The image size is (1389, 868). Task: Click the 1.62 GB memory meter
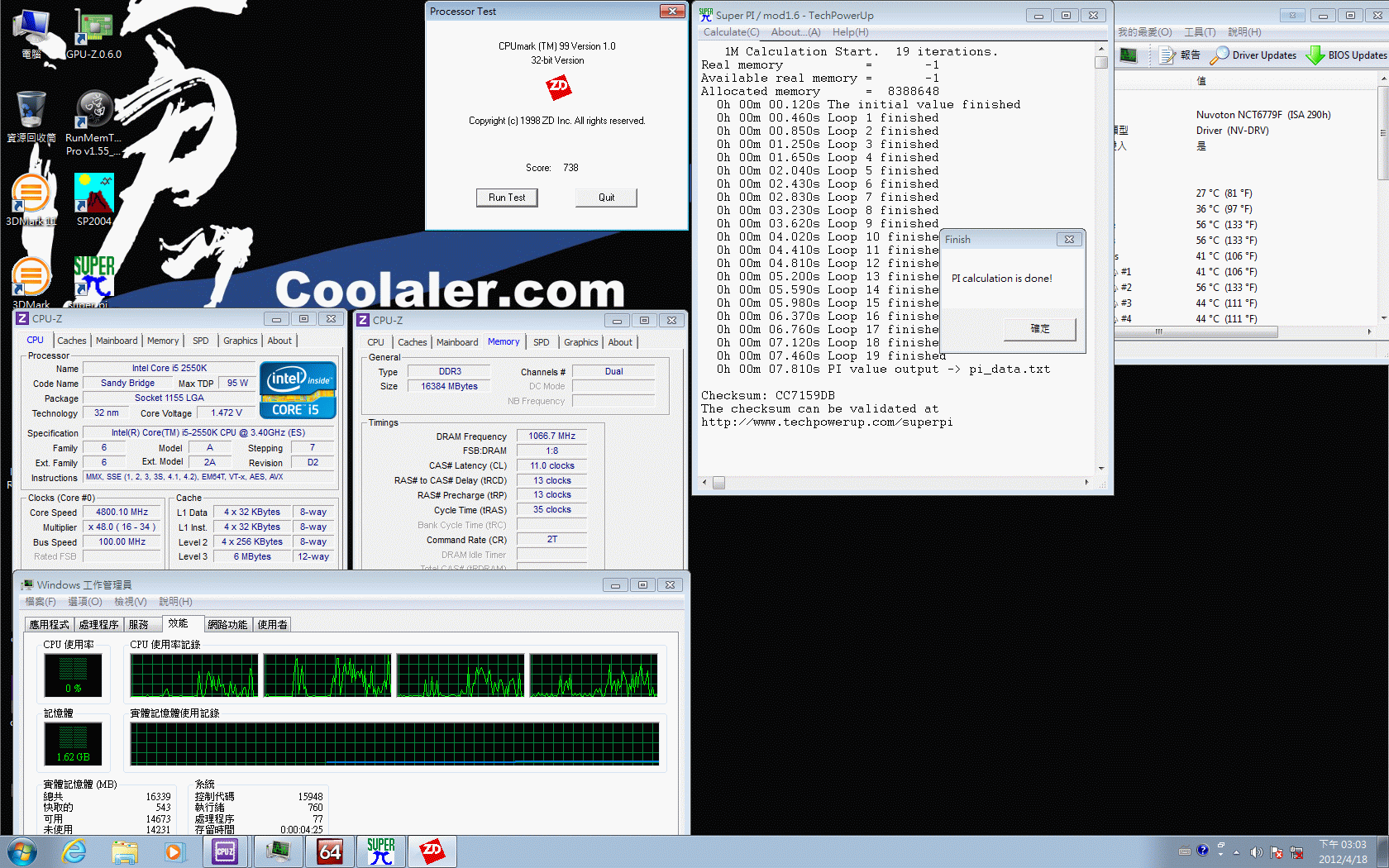[x=73, y=744]
